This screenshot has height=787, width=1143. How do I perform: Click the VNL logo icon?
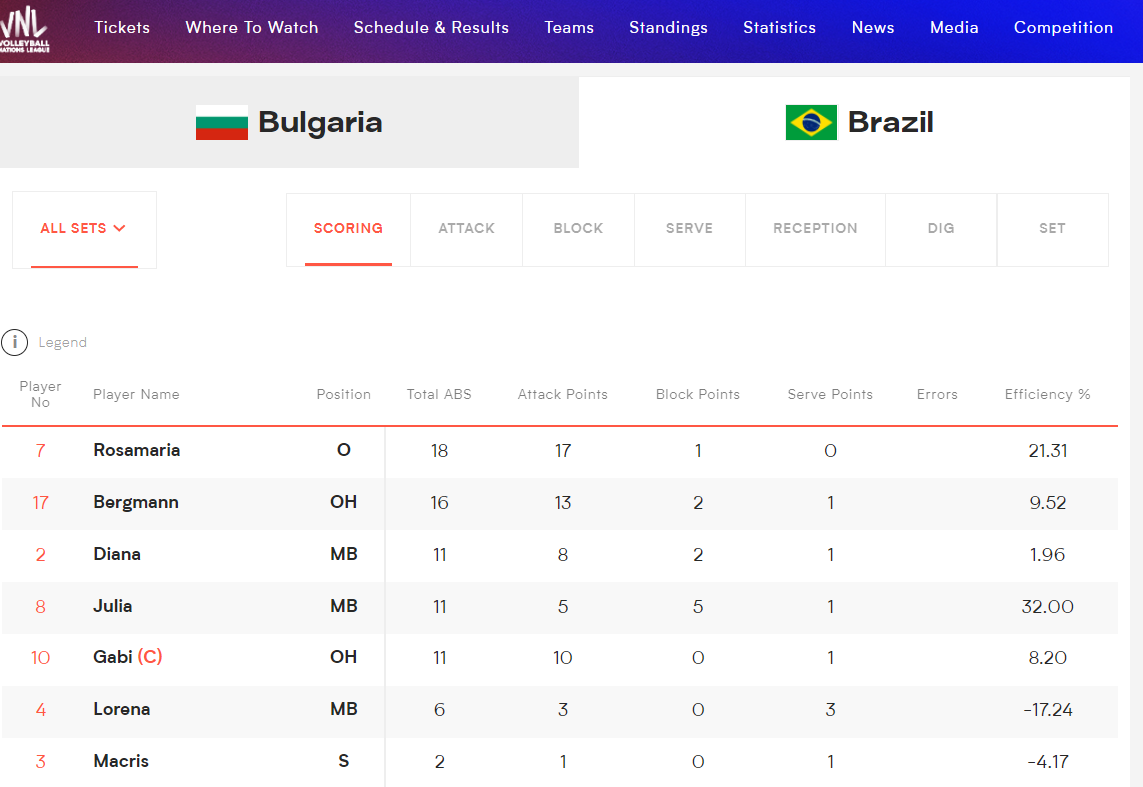tap(25, 29)
